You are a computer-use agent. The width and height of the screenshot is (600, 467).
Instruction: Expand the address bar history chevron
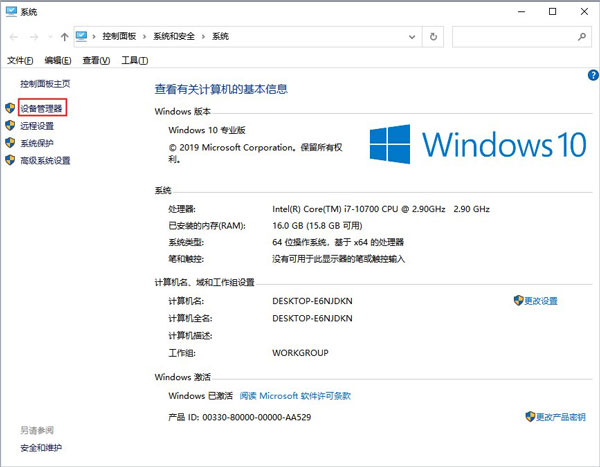(412, 37)
